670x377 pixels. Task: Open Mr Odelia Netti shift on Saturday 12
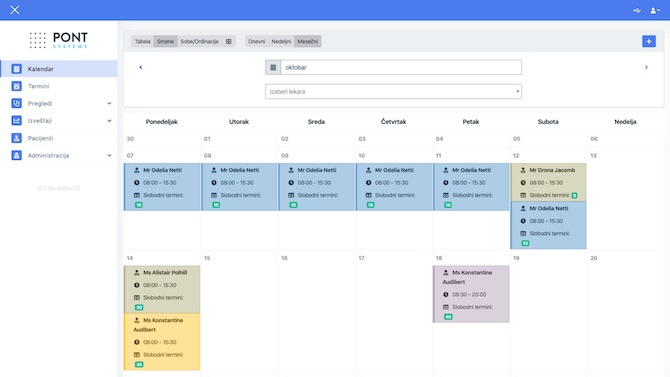point(548,225)
